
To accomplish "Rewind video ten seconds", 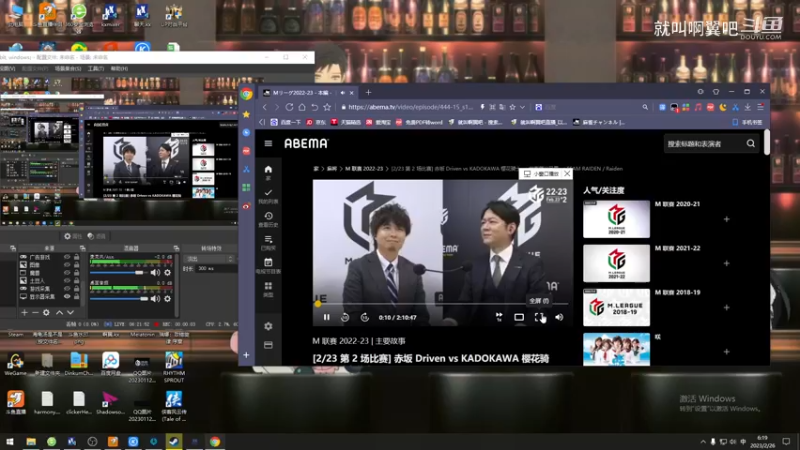I will click(345, 317).
